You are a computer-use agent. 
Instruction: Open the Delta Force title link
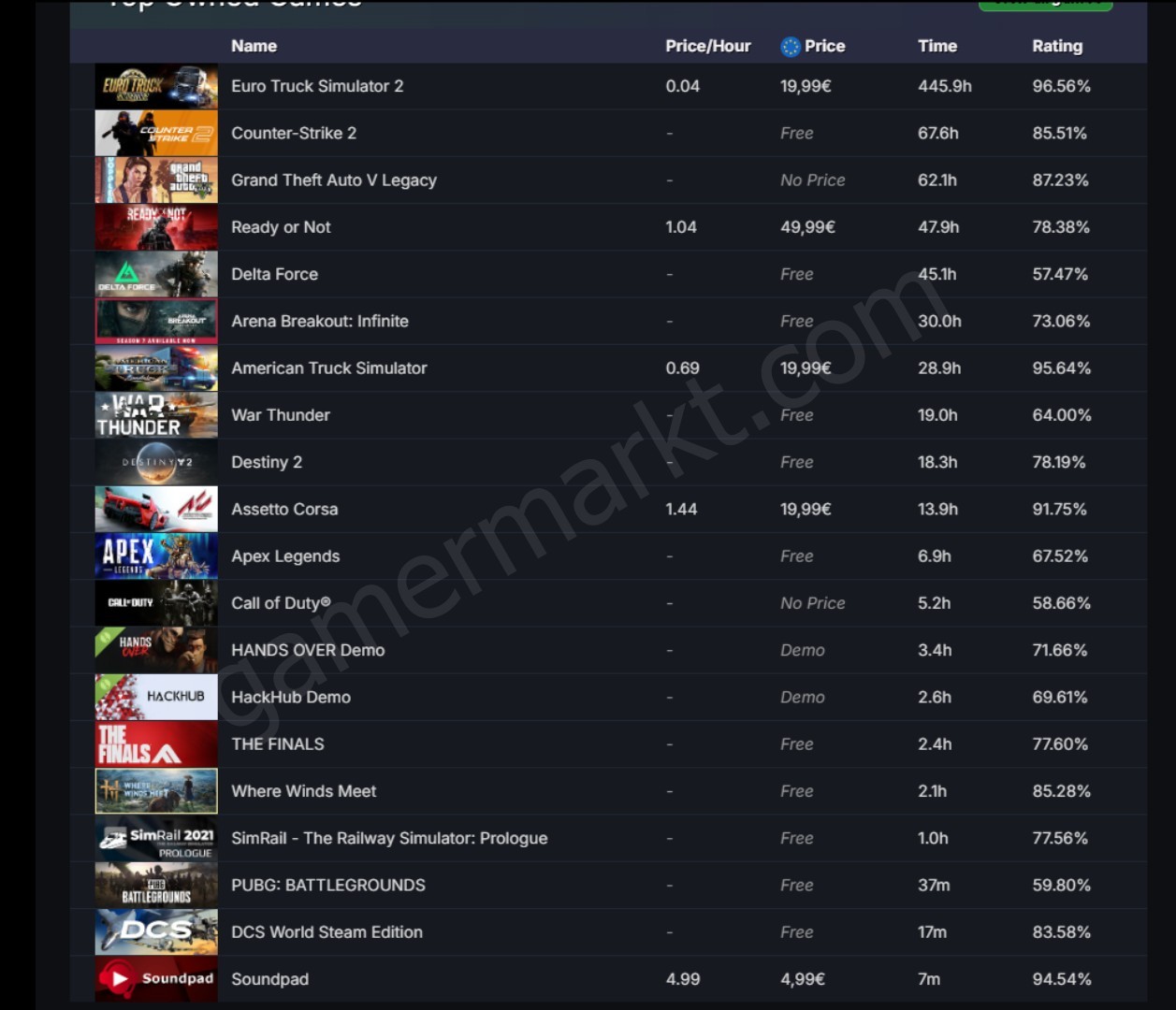[274, 274]
